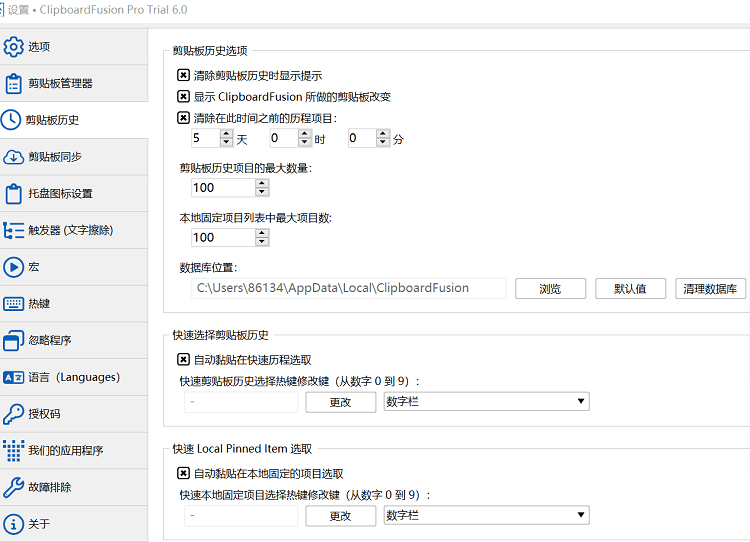The image size is (750, 542).
Task: Click the keyboard icon for 热键
Action: (x=13, y=304)
